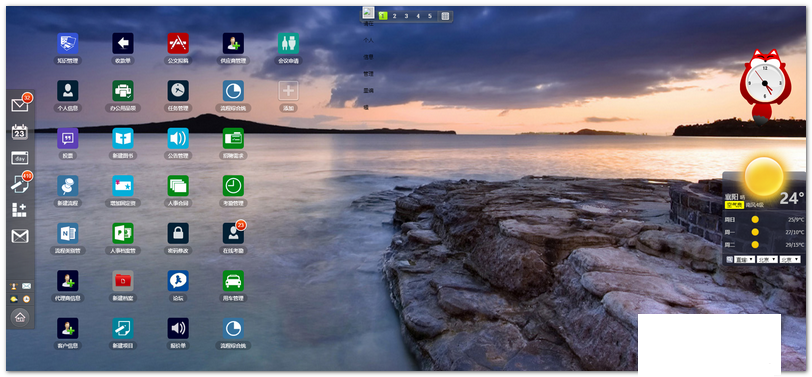Image resolution: width=812 pixels, height=377 pixels.
Task: Select the 周二 forecast row
Action: [764, 244]
